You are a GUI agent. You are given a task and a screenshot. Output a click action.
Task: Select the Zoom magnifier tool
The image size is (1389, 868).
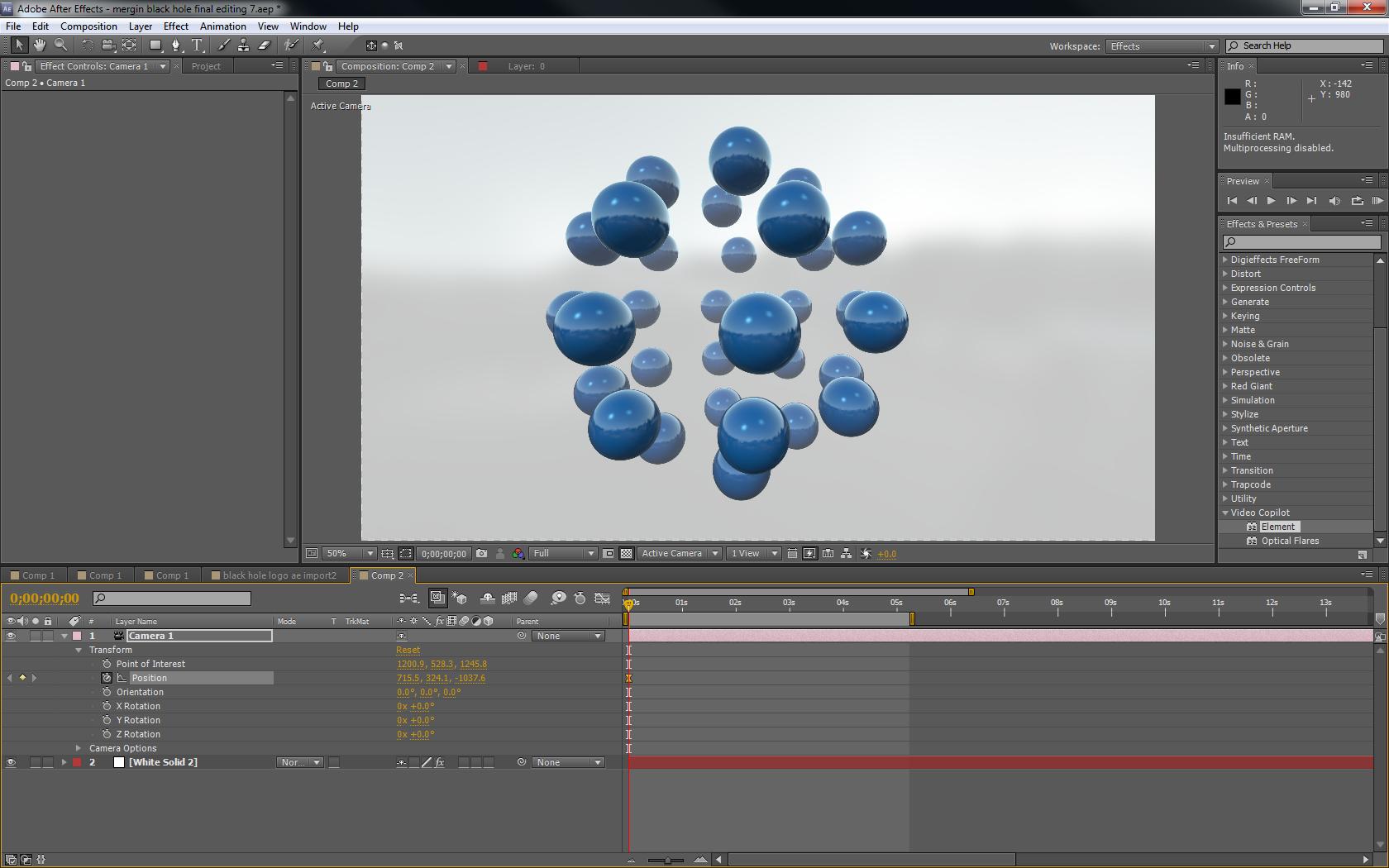coord(60,45)
